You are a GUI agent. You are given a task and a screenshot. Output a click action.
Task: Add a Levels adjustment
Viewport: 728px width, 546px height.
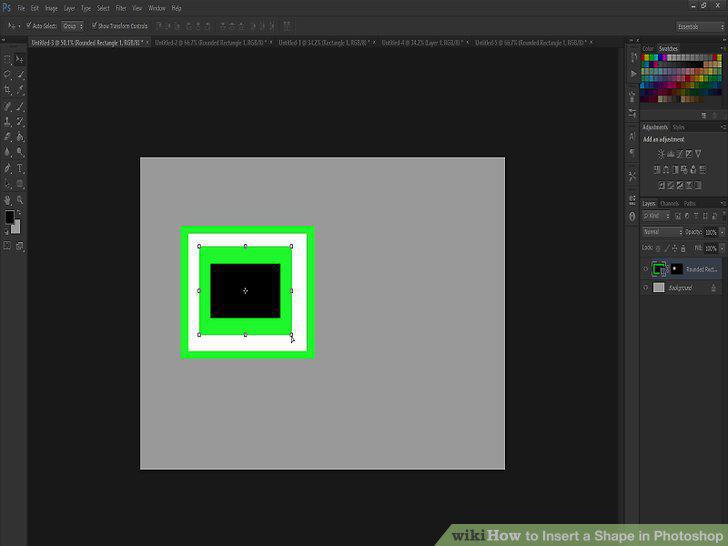pyautogui.click(x=670, y=154)
